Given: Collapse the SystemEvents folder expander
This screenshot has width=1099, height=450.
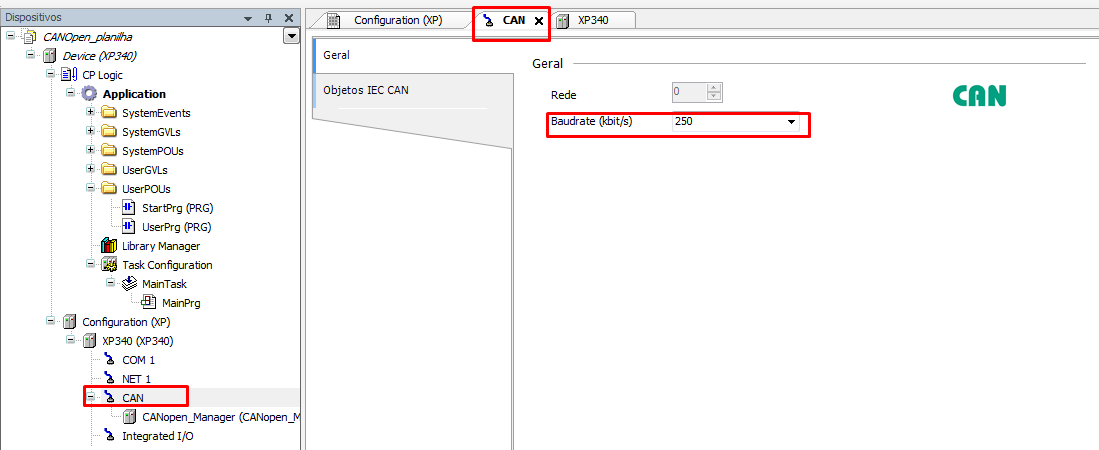Looking at the screenshot, I should pyautogui.click(x=91, y=113).
